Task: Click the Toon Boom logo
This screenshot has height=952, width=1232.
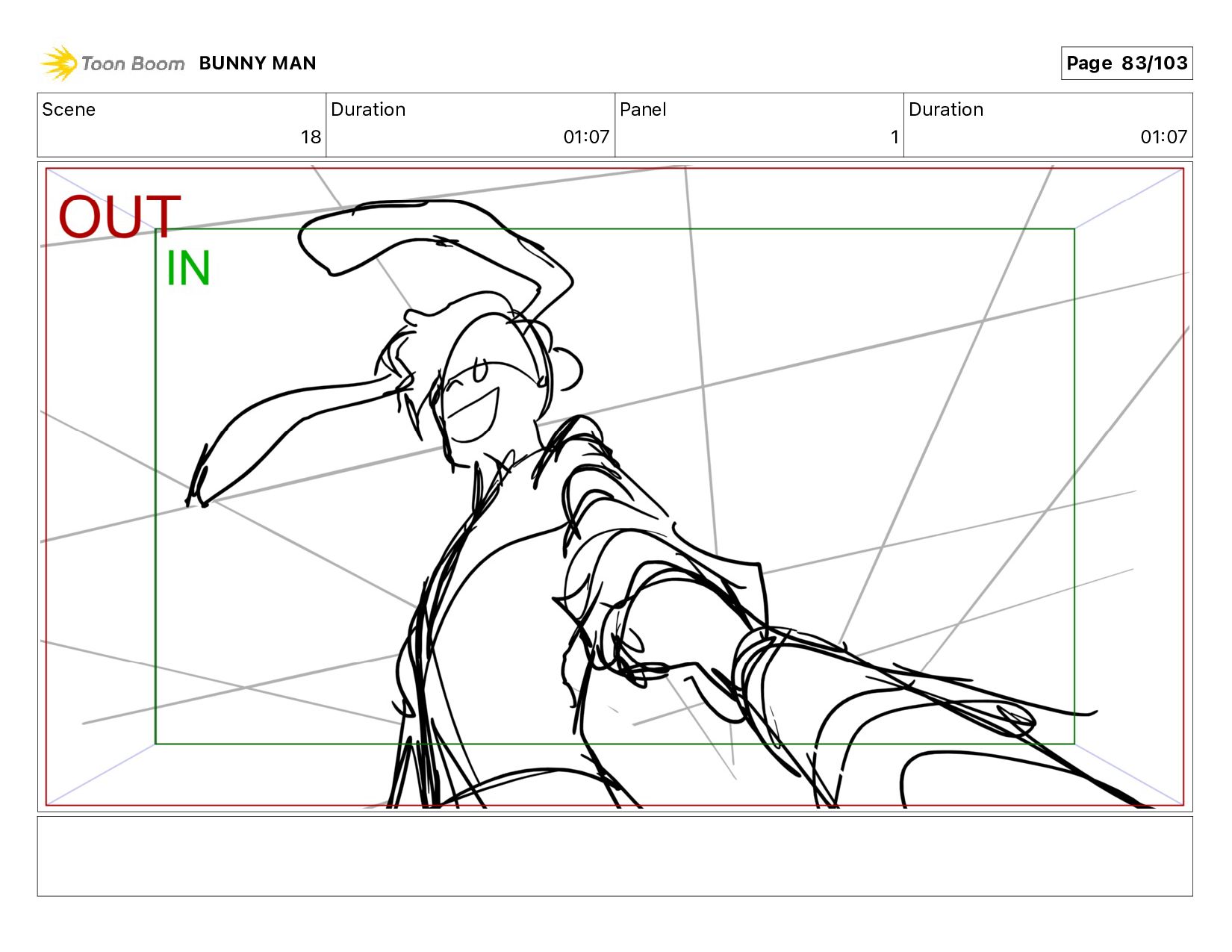Action: 112,63
